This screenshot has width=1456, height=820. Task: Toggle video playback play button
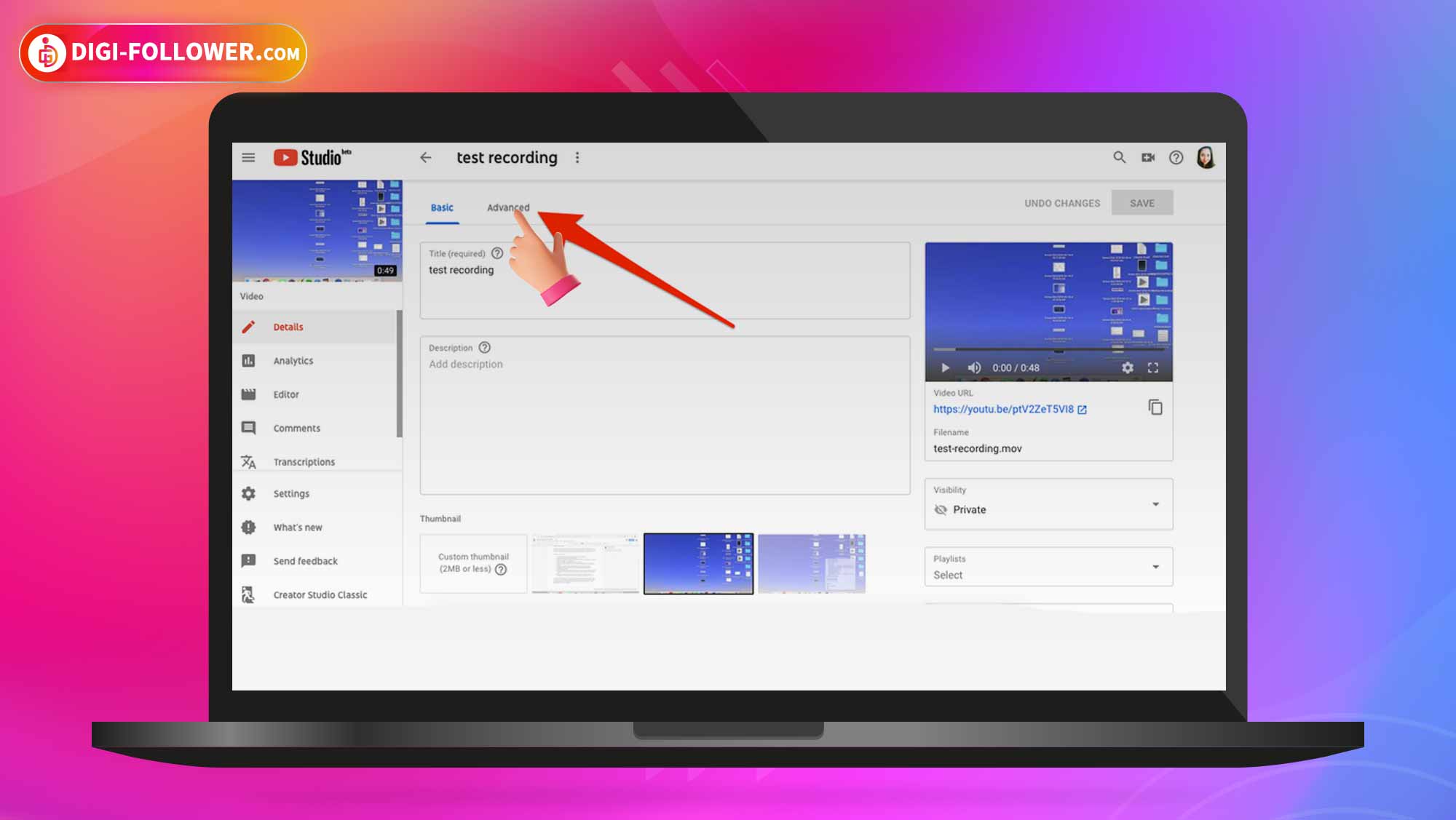pyautogui.click(x=945, y=367)
